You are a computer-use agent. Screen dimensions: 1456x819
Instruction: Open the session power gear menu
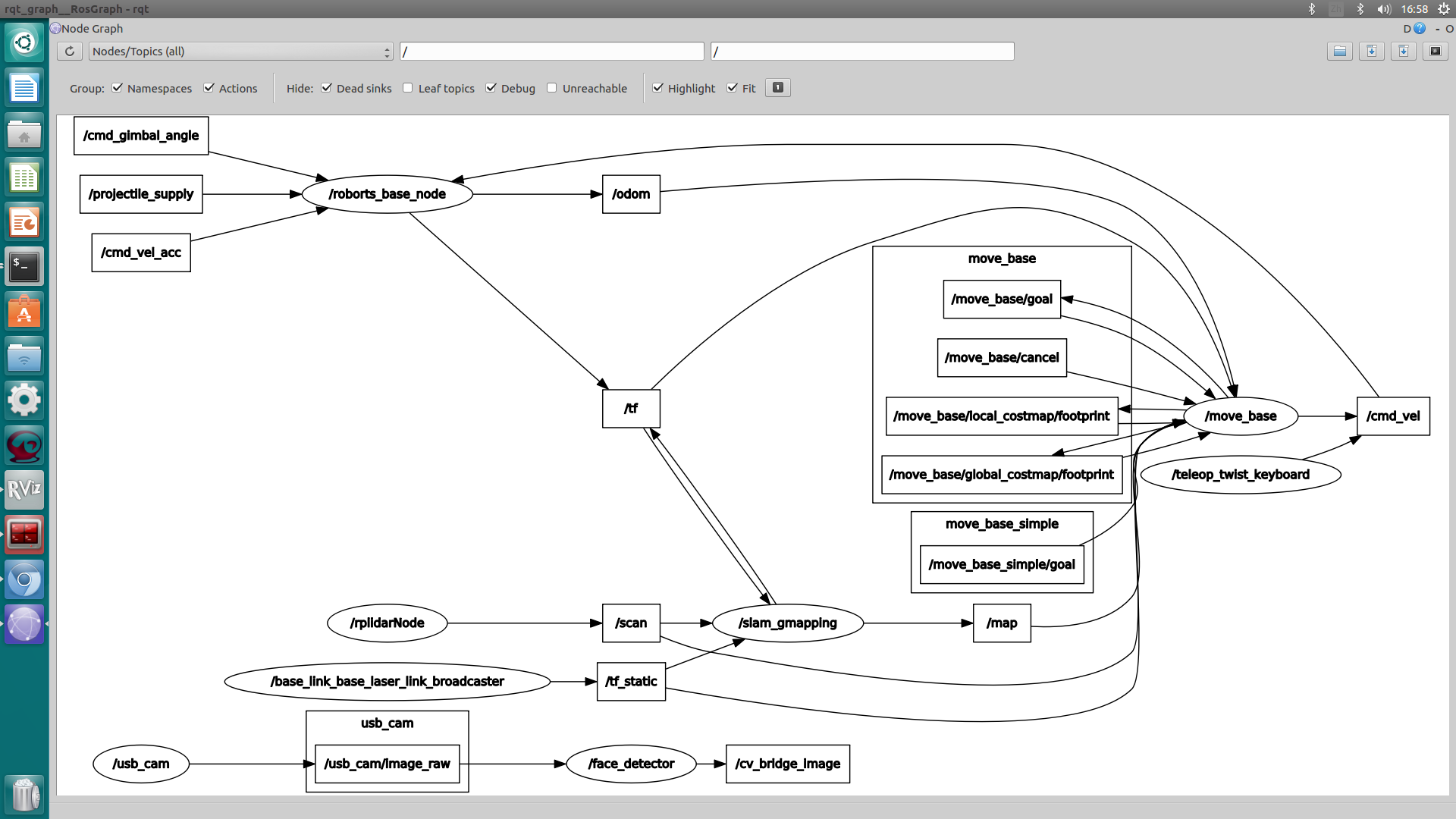click(x=1444, y=9)
